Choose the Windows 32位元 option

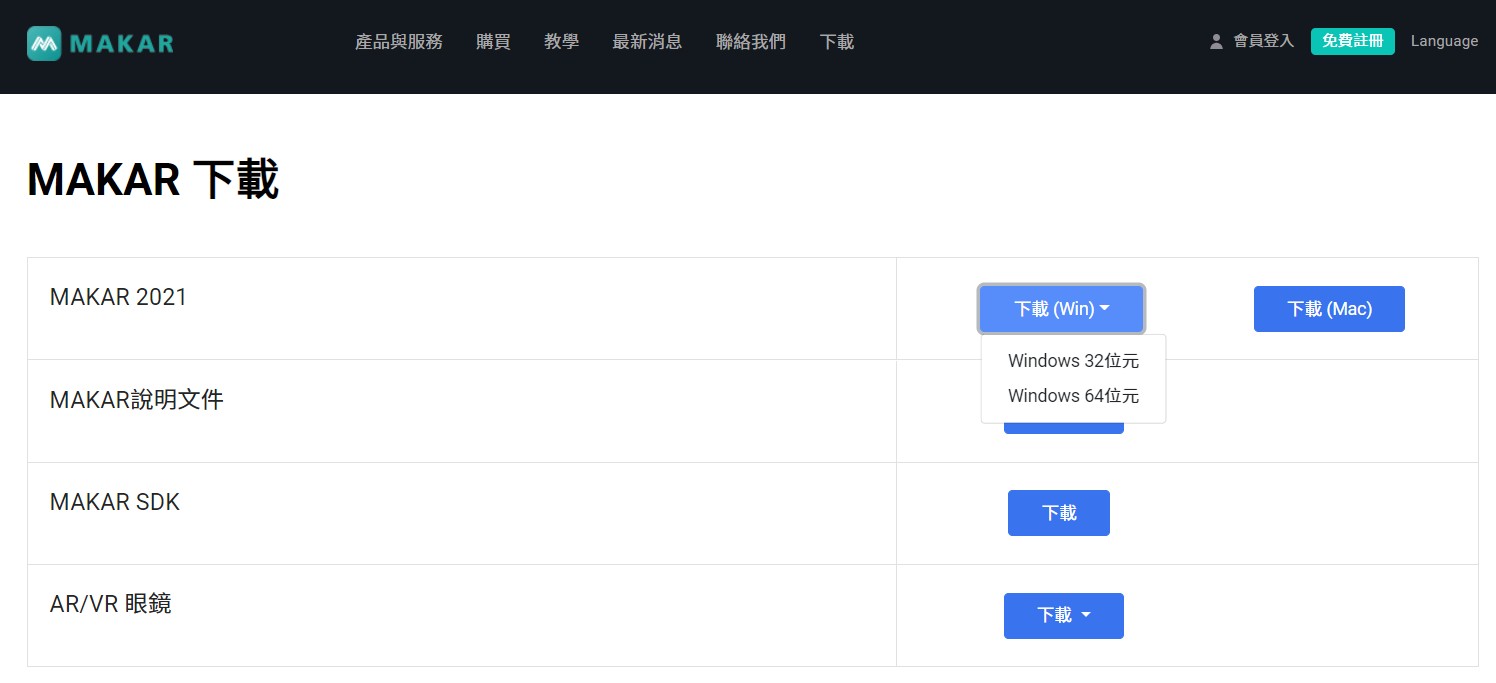click(1072, 361)
